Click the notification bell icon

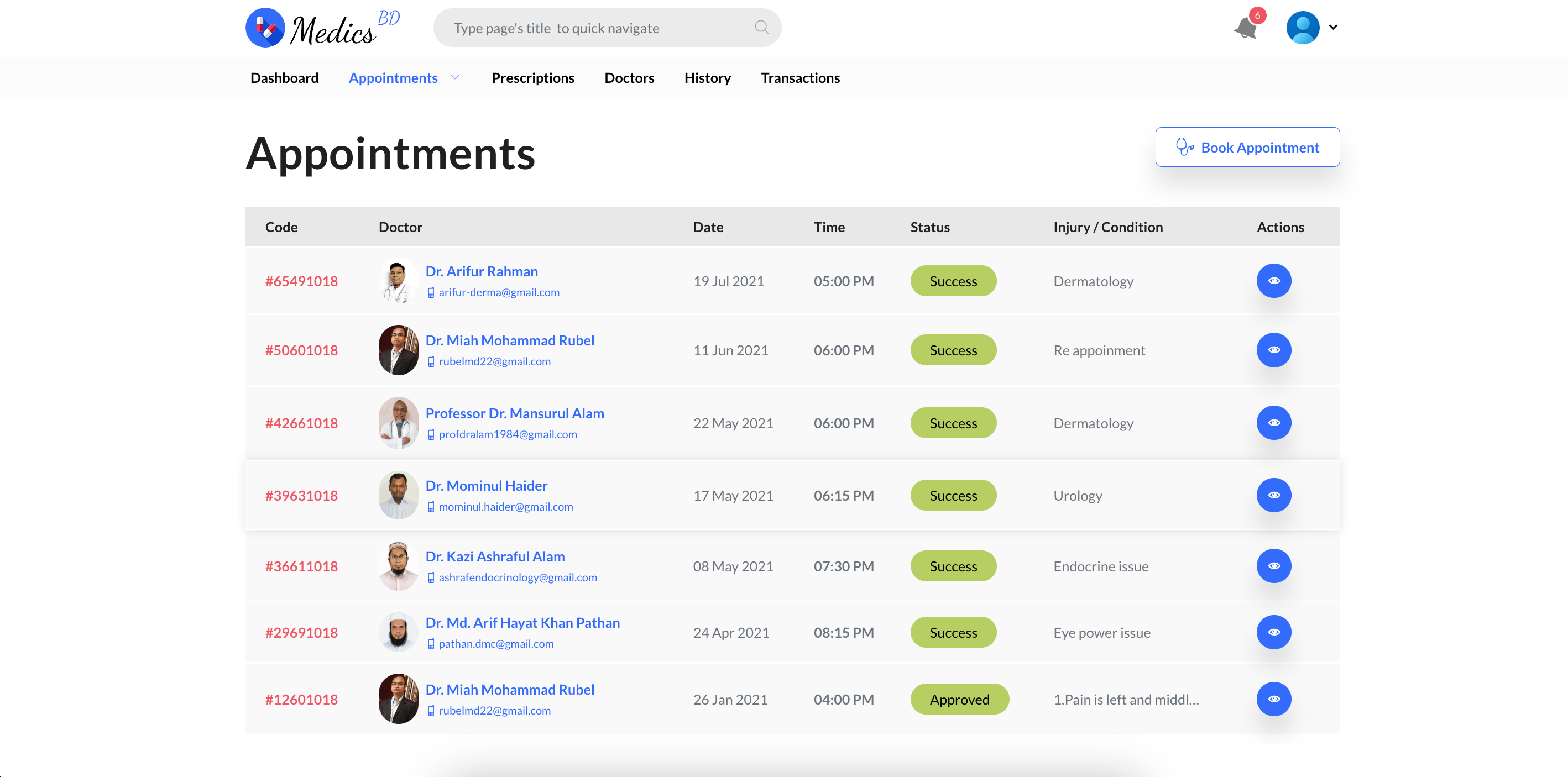tap(1247, 27)
